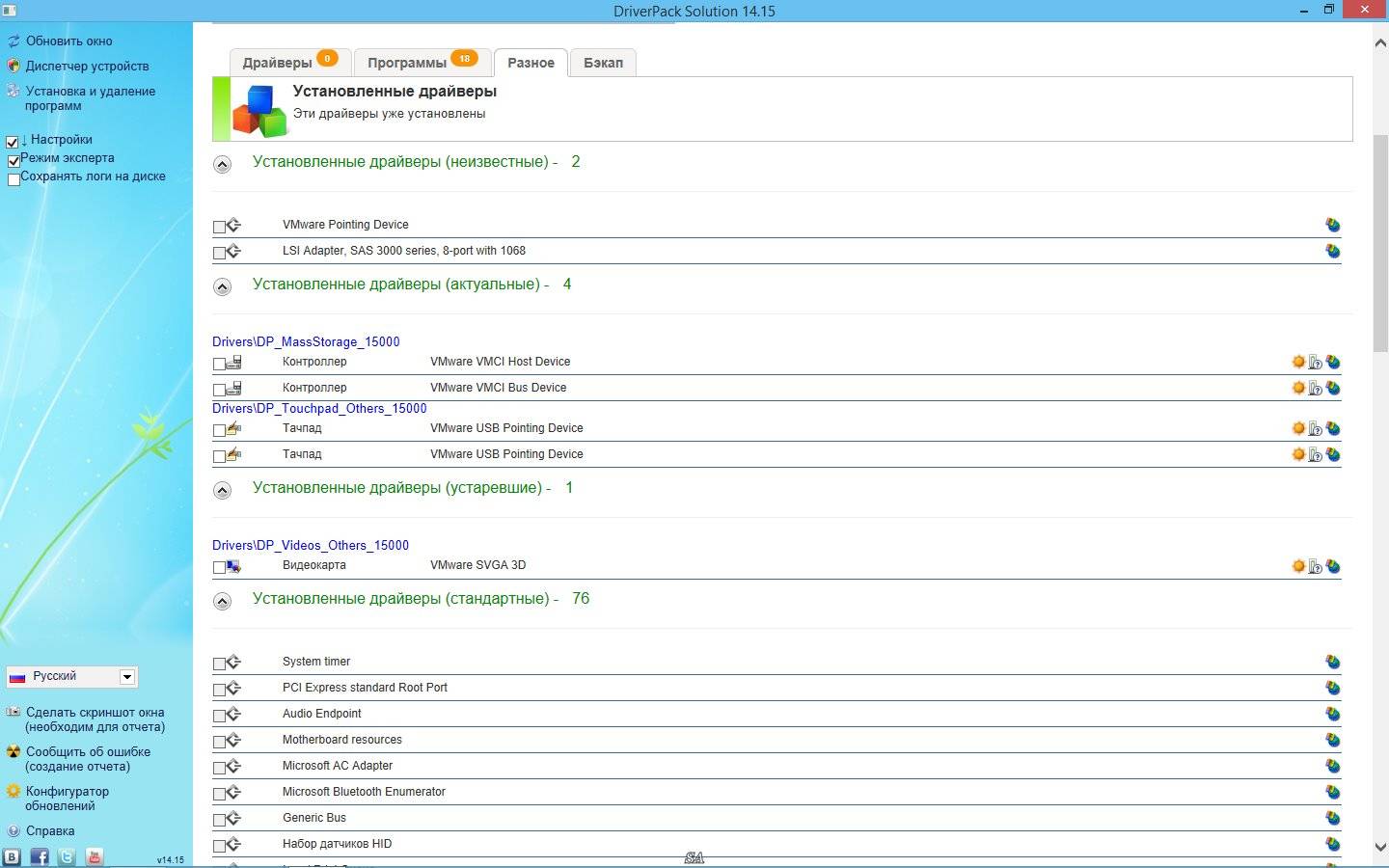This screenshot has height=868, width=1389.
Task: Click the web search globe icon for Microsoft AC Adapter
Action: [x=1333, y=766]
